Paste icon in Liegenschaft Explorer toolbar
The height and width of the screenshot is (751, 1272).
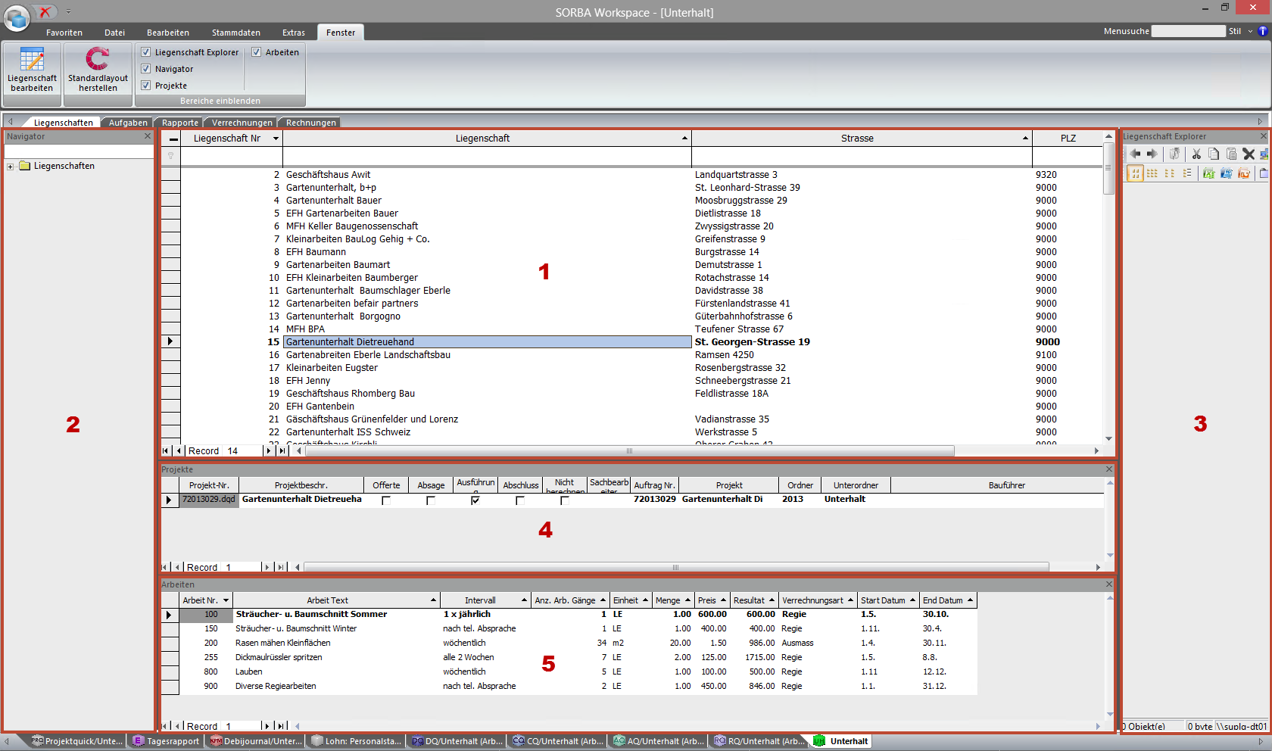(1231, 154)
